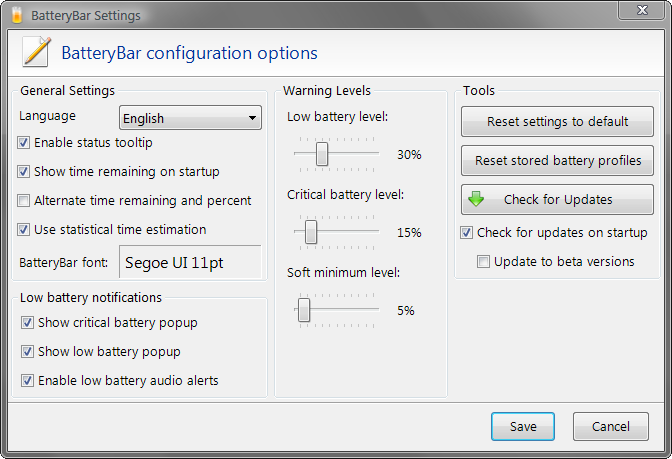Enable Alternate time remaining and percent

(24, 201)
